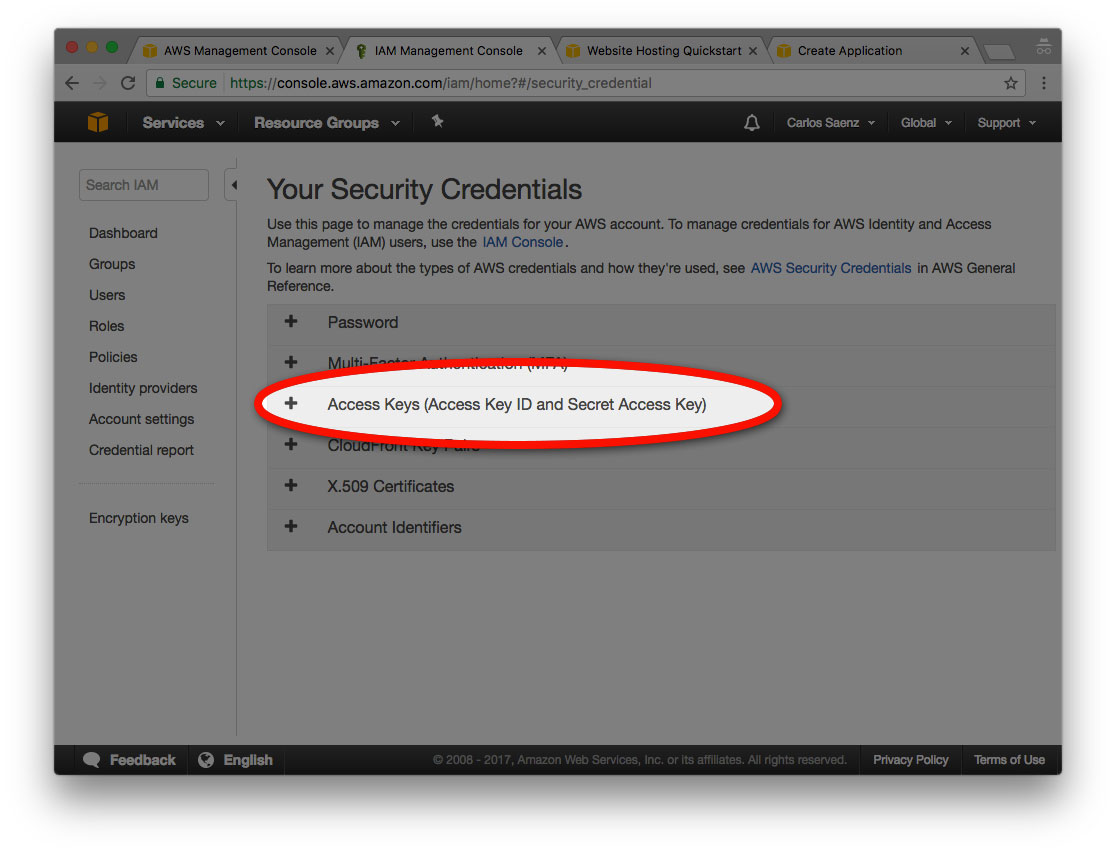Screen dimensions: 1120x859
Task: Open Policies in IAM sidebar
Action: (113, 357)
